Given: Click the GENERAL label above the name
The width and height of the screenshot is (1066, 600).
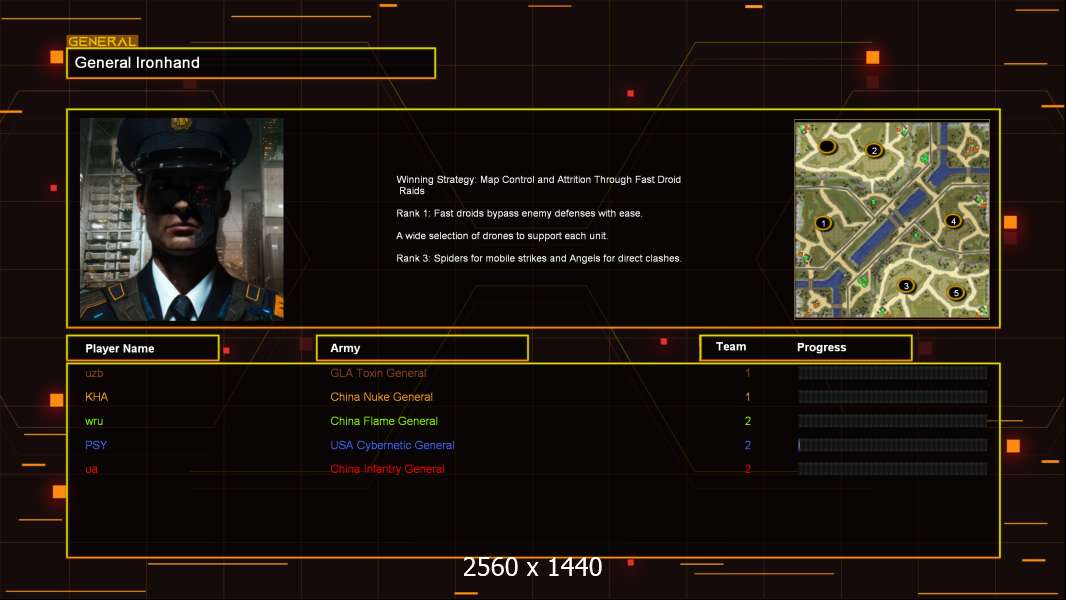Looking at the screenshot, I should click(x=102, y=41).
